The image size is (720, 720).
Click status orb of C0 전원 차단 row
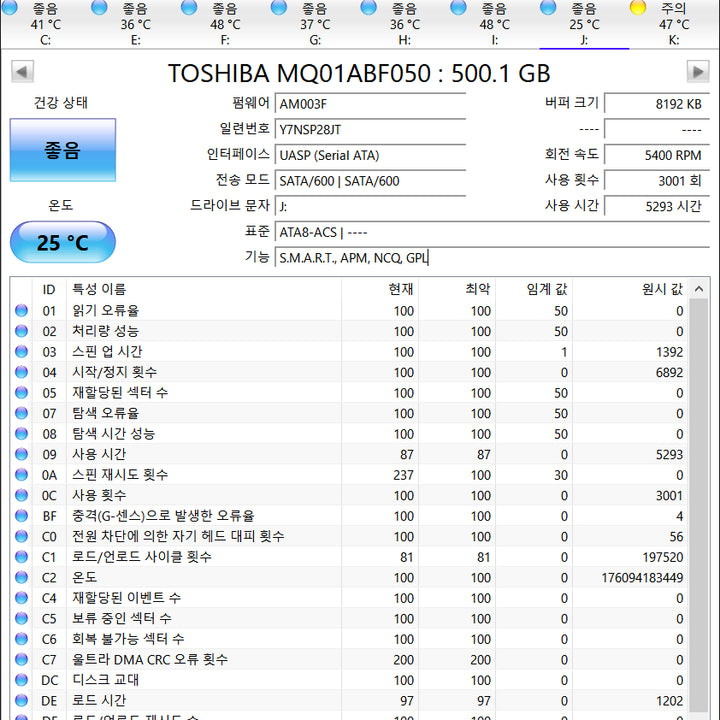(x=22, y=536)
